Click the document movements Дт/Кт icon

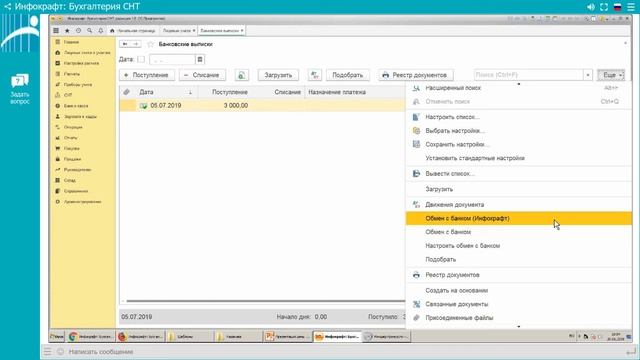(314, 75)
